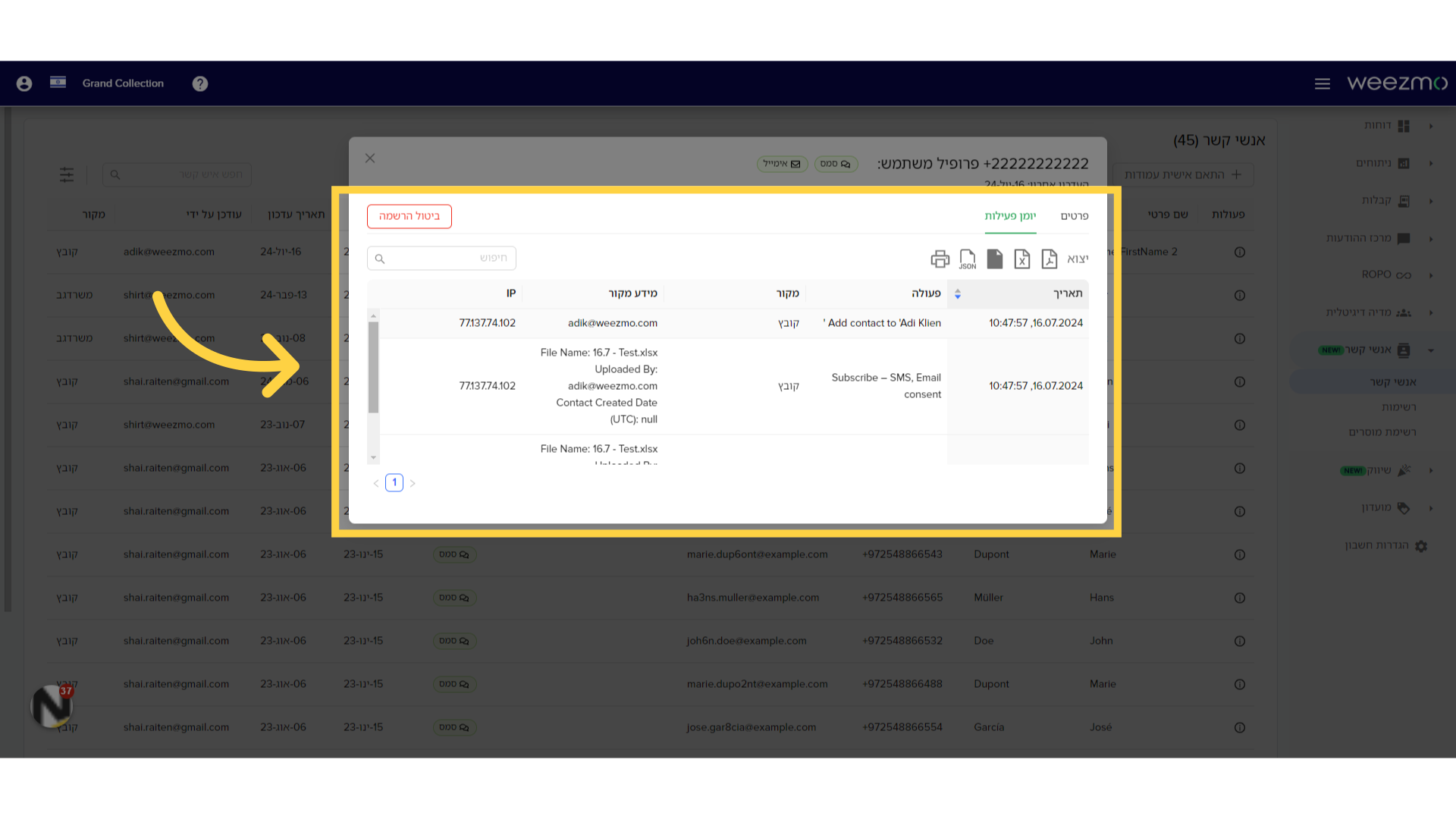Click the ניתוחים analytics icon in the sidebar
This screenshot has width=1456, height=819.
[1404, 163]
